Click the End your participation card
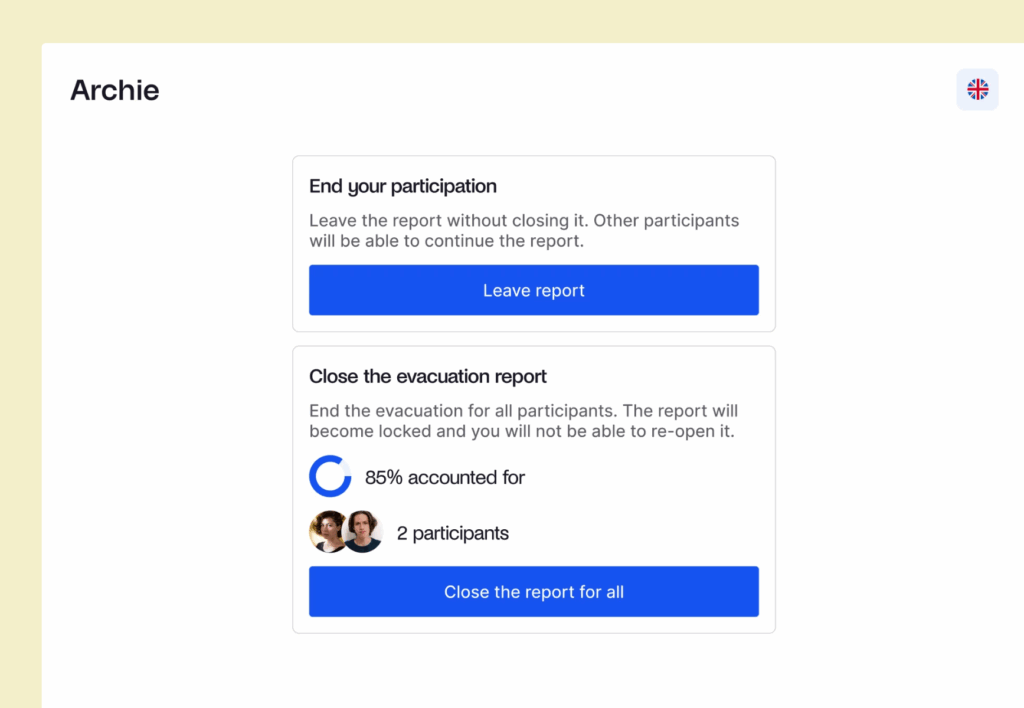 tap(534, 244)
